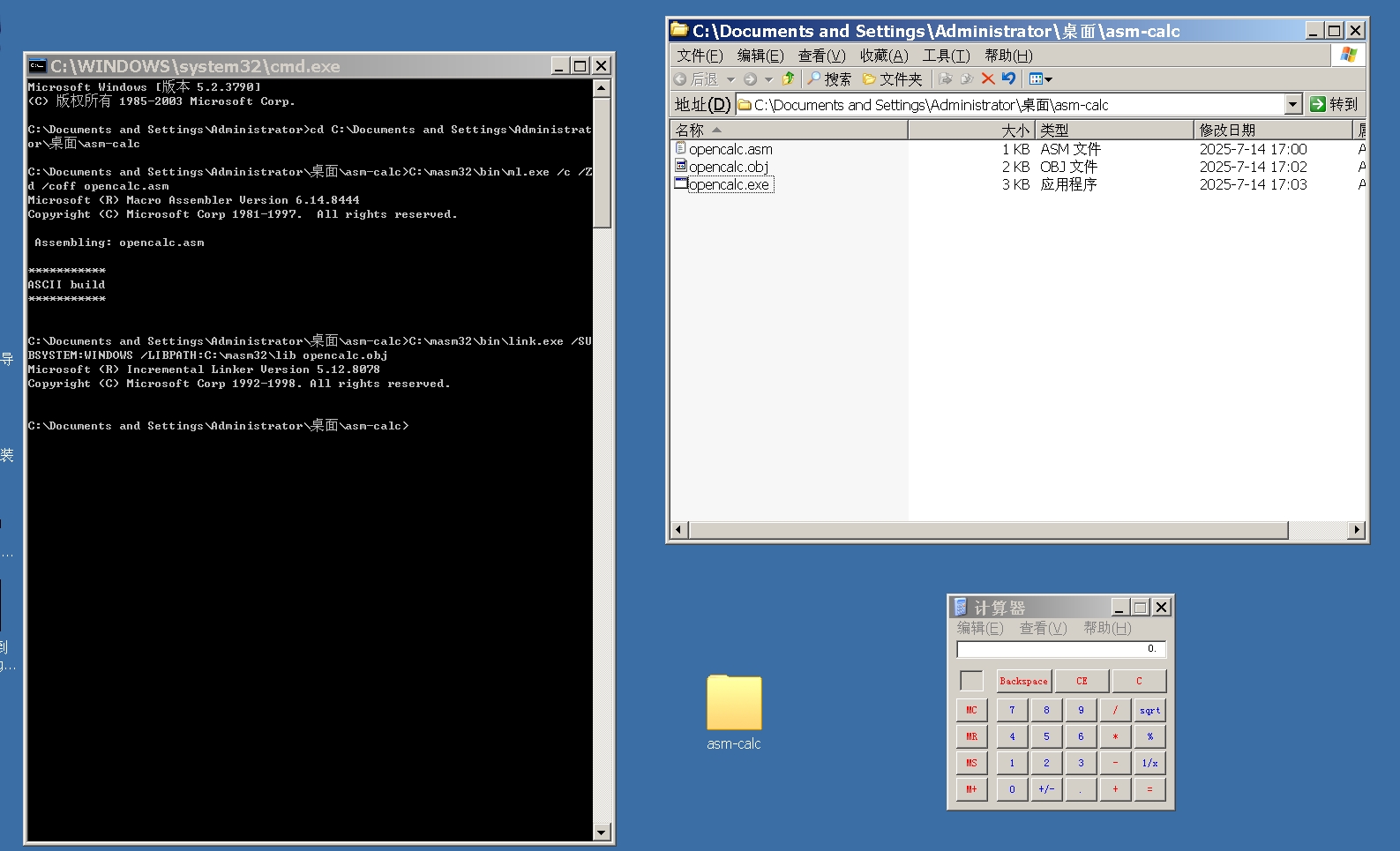Screen dimensions: 1400x851
Task: Click the Forward arrow icon in Explorer
Action: pos(751,79)
